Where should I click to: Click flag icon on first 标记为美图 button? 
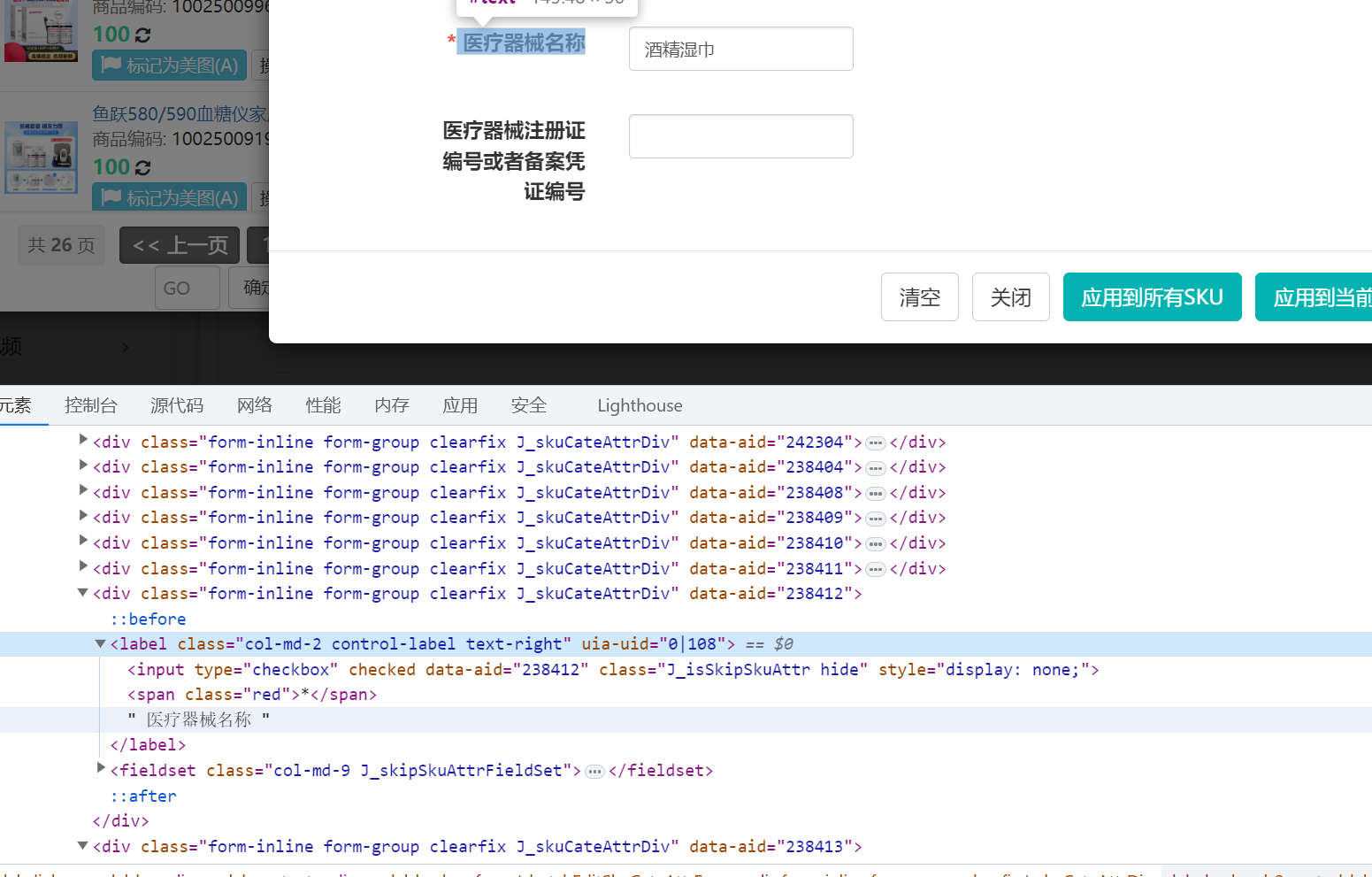click(111, 65)
